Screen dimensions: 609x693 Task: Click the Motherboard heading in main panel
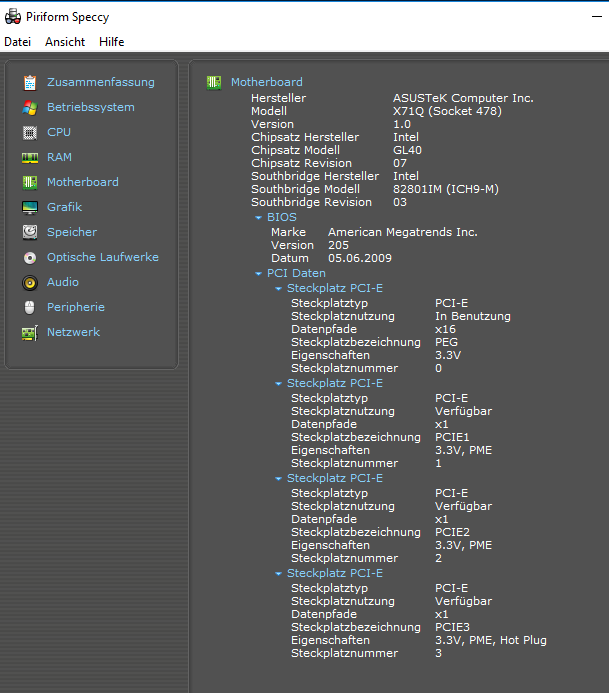click(266, 82)
